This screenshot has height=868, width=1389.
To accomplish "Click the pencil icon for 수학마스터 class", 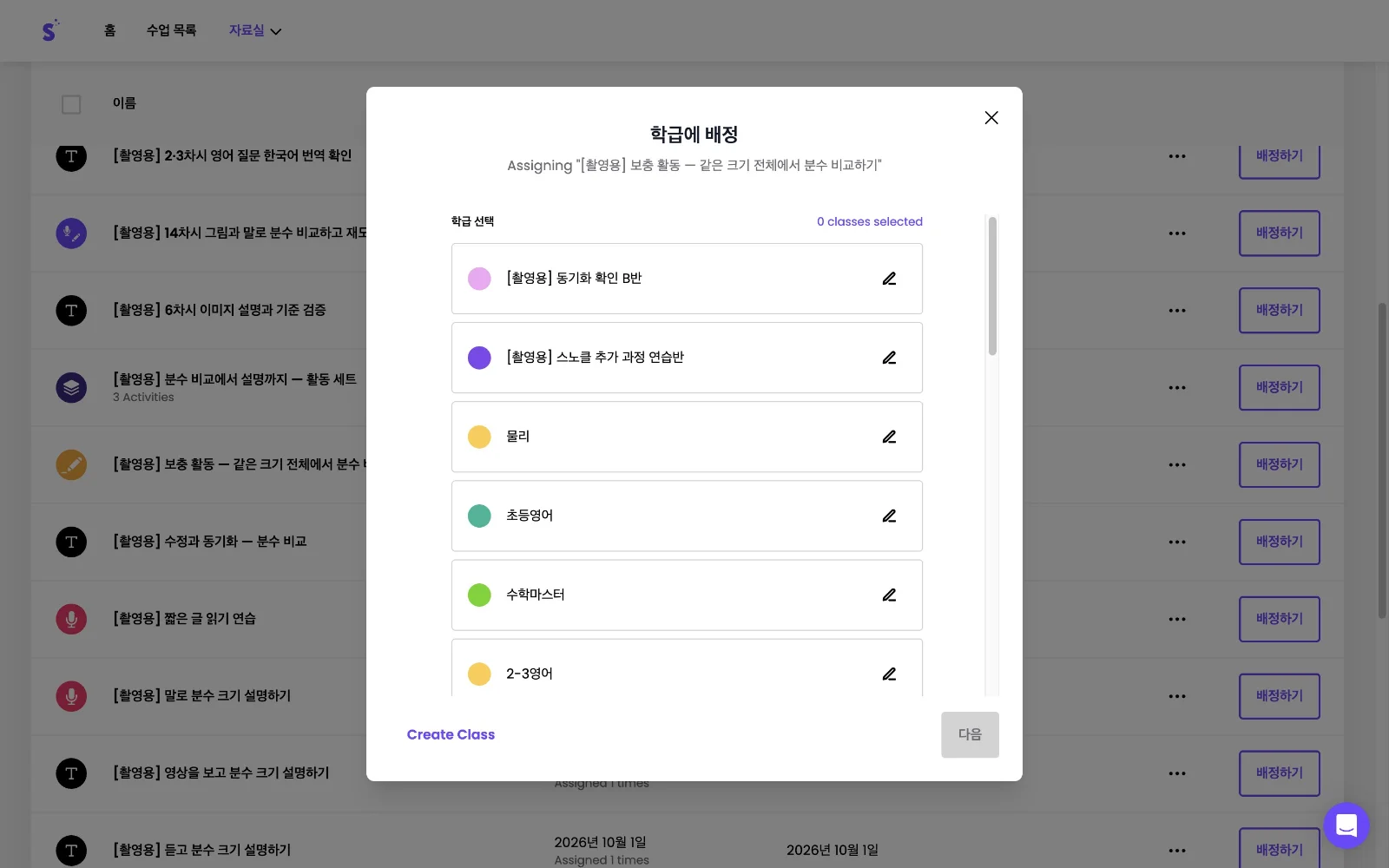I will tap(889, 595).
